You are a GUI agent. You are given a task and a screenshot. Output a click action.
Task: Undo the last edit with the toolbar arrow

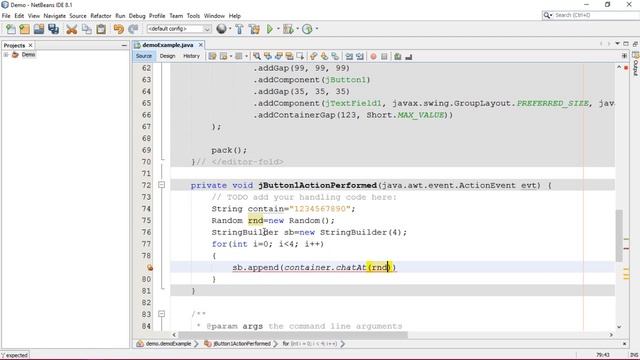[119, 29]
